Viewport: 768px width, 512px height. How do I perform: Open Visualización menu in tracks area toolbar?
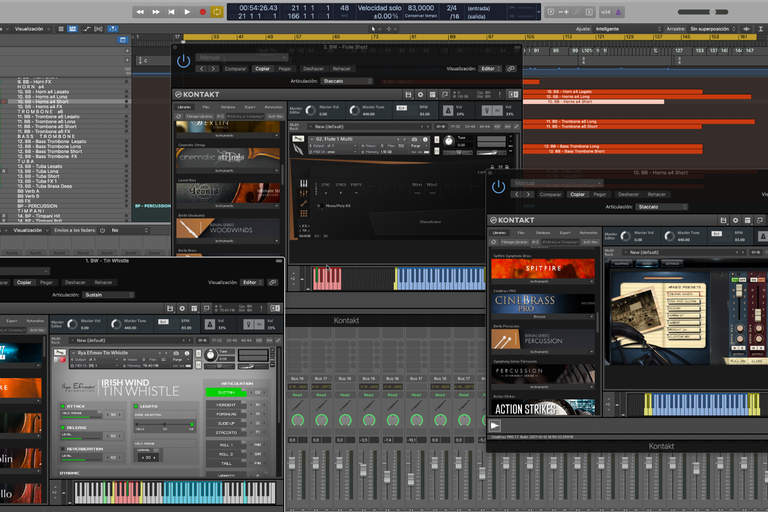[x=32, y=29]
